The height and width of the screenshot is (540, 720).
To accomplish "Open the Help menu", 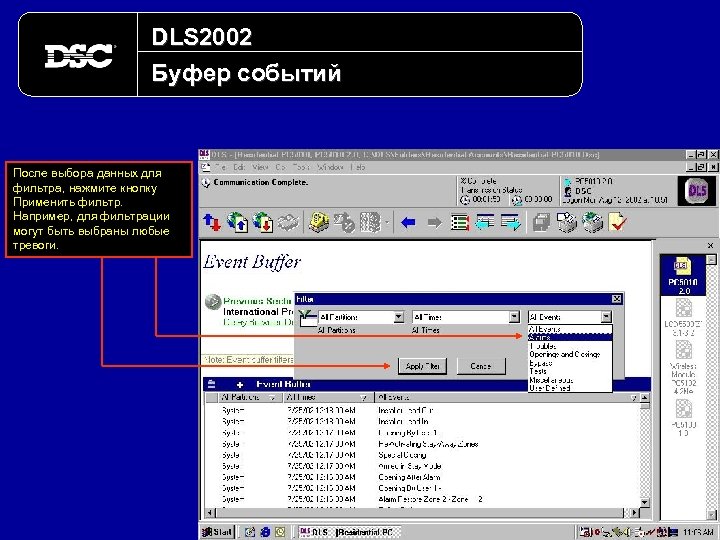I will (x=358, y=167).
